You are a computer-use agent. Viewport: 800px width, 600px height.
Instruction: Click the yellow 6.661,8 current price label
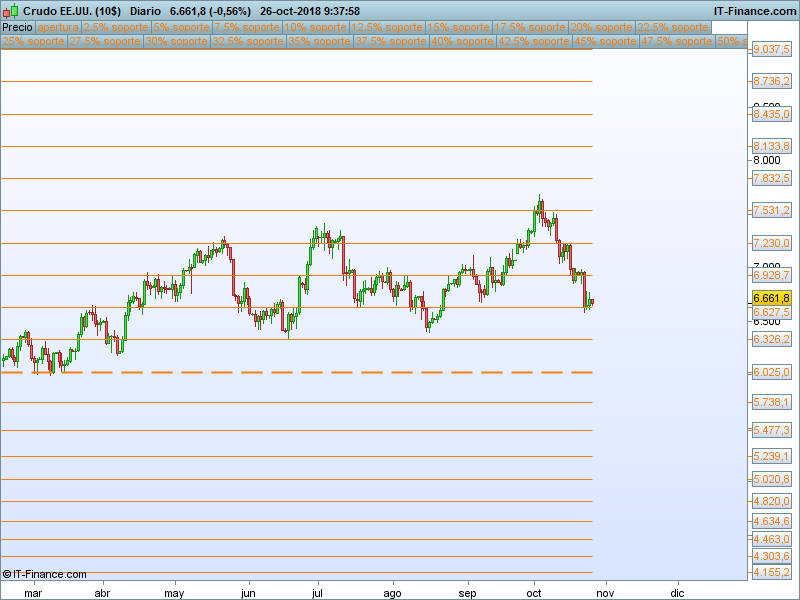tap(771, 298)
